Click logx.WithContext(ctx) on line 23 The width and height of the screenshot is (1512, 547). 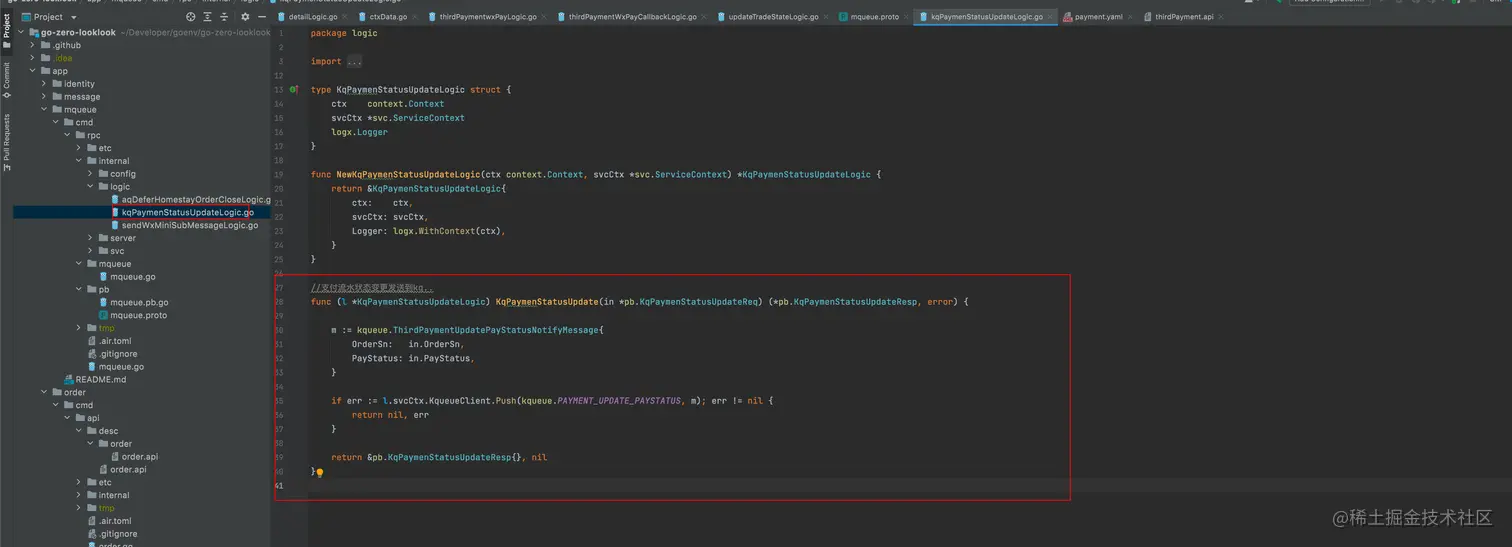coord(445,231)
